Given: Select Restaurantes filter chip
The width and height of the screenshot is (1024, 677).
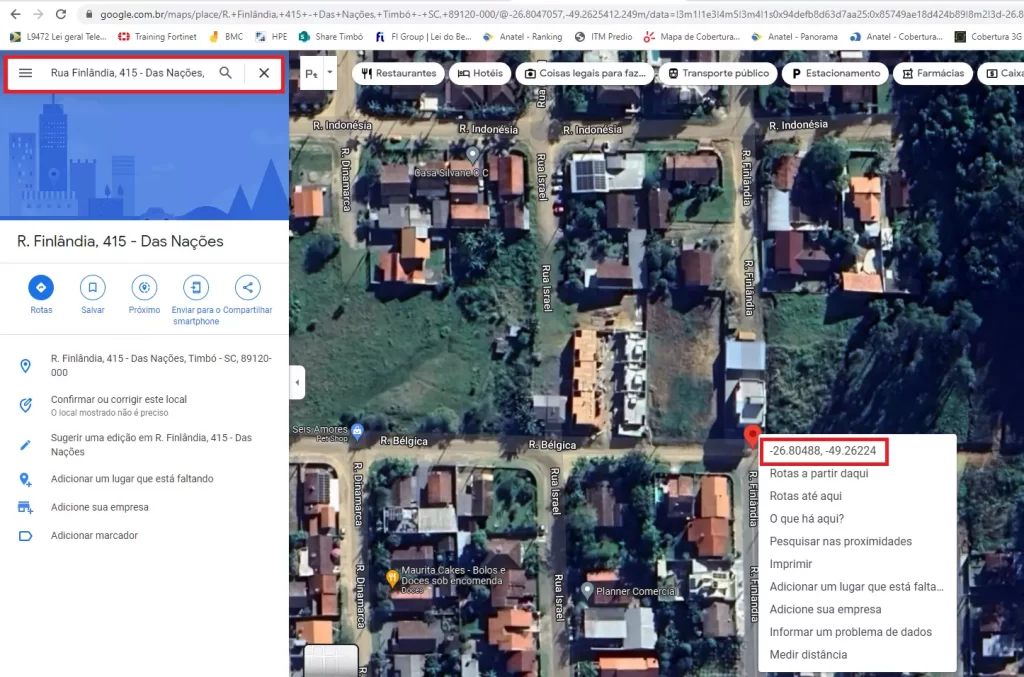Looking at the screenshot, I should click(x=398, y=73).
